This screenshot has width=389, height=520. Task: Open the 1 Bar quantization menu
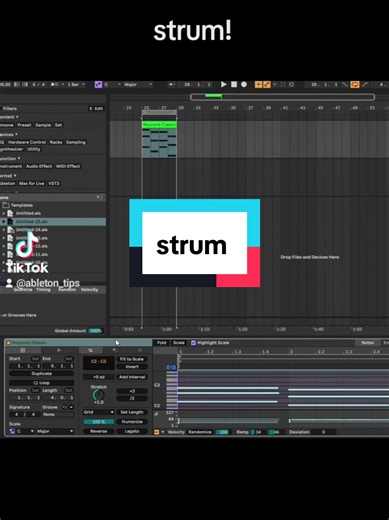tap(75, 85)
